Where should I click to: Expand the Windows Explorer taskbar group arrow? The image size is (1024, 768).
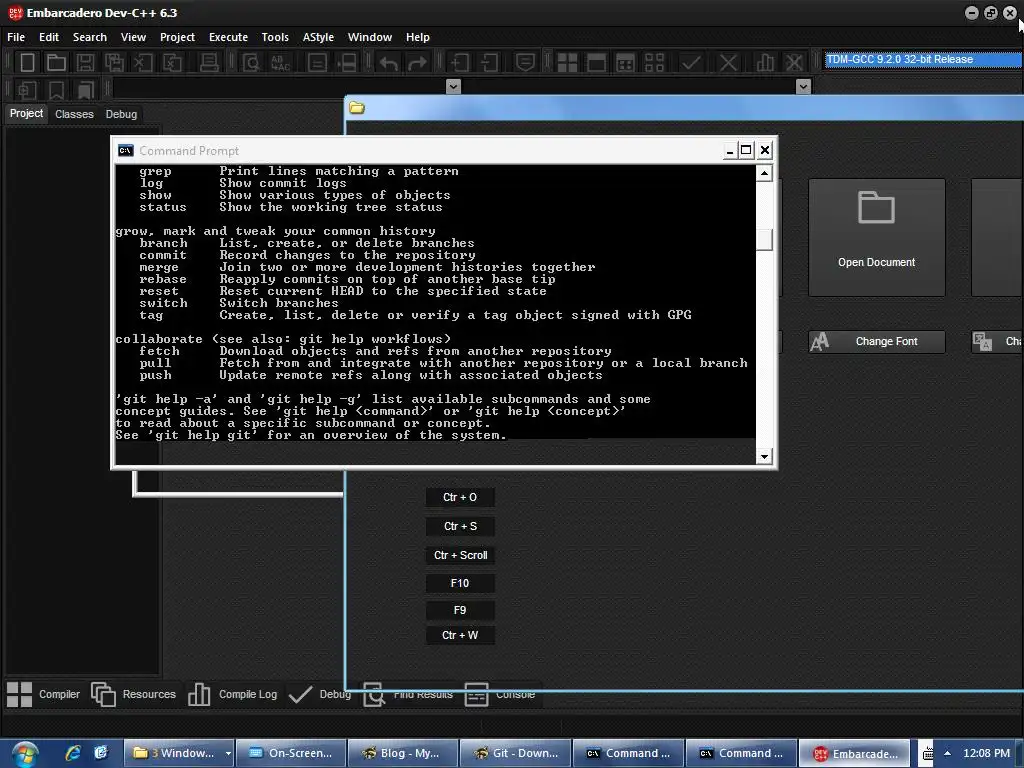click(228, 753)
